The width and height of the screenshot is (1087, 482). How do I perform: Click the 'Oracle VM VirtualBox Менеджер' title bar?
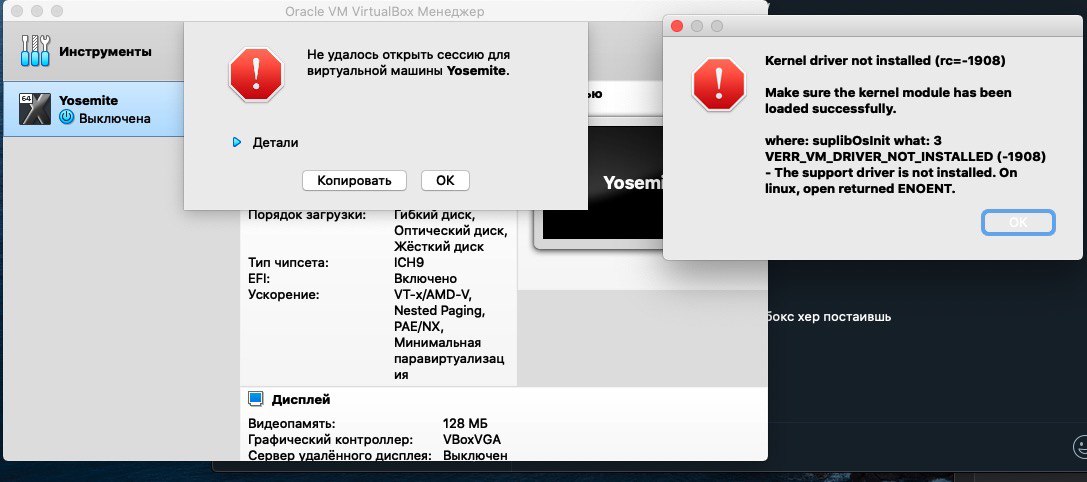click(385, 11)
